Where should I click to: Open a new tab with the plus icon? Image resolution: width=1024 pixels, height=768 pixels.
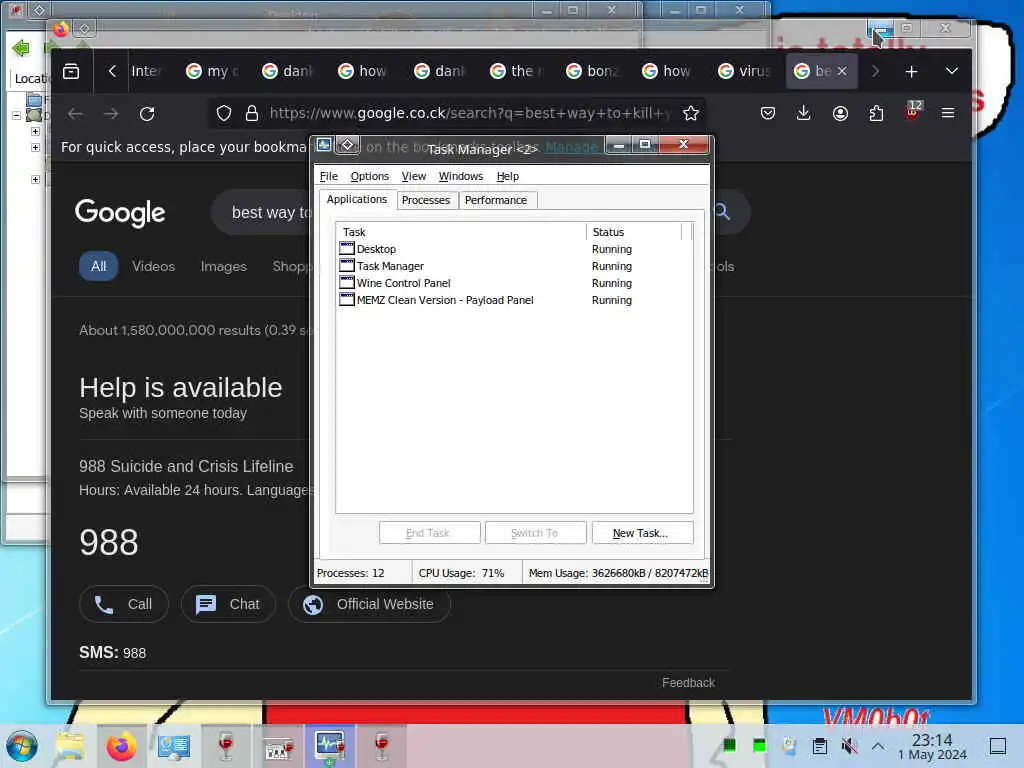(x=911, y=71)
